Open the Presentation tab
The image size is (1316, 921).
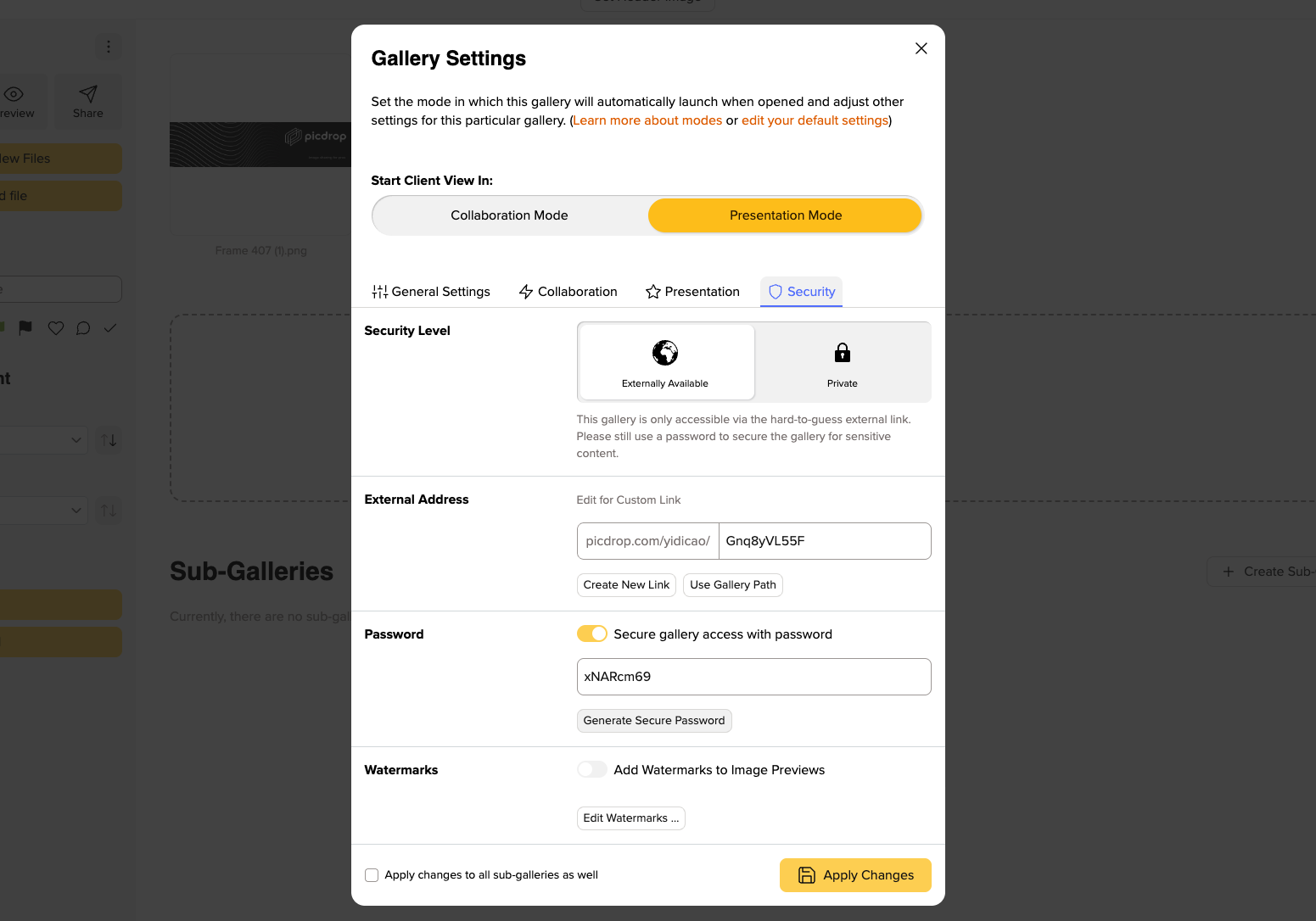point(692,292)
